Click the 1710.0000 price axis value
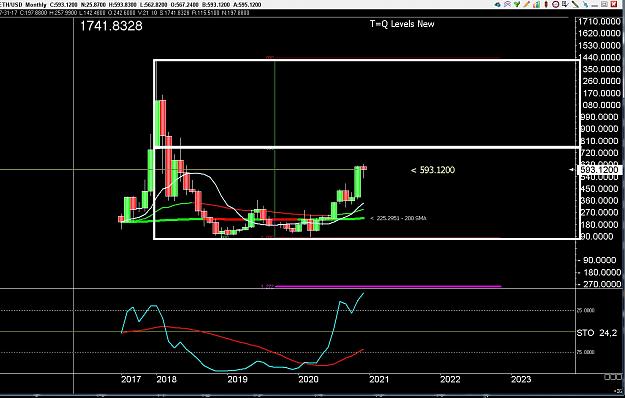The image size is (625, 398). tap(599, 22)
